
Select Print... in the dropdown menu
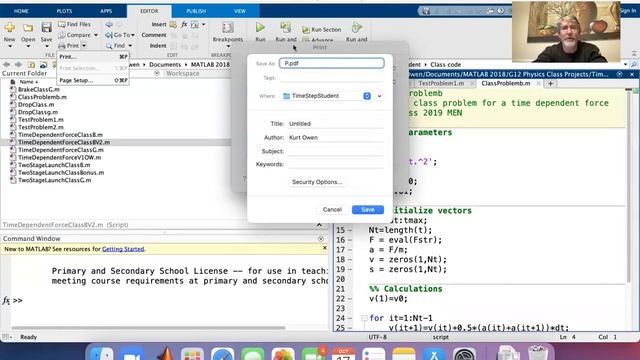click(93, 57)
